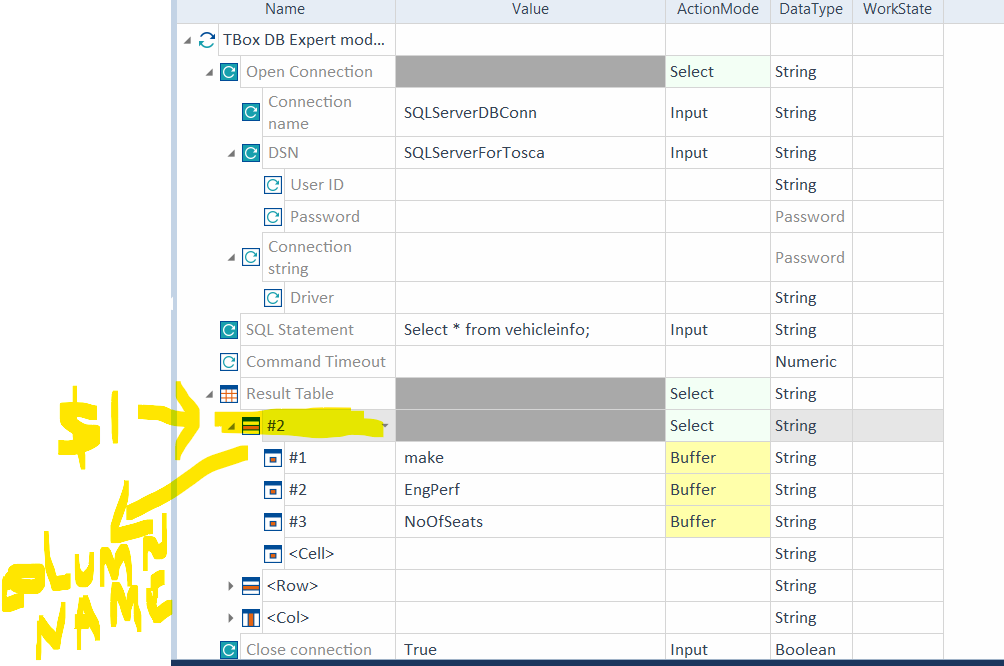Click the Select action mode of Result Table
The width and height of the screenshot is (1004, 666).
716,394
